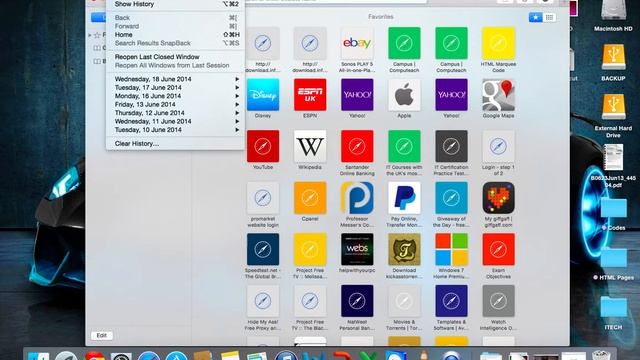
Task: Open Project Free TV Melissa favorite
Action: coord(310,249)
